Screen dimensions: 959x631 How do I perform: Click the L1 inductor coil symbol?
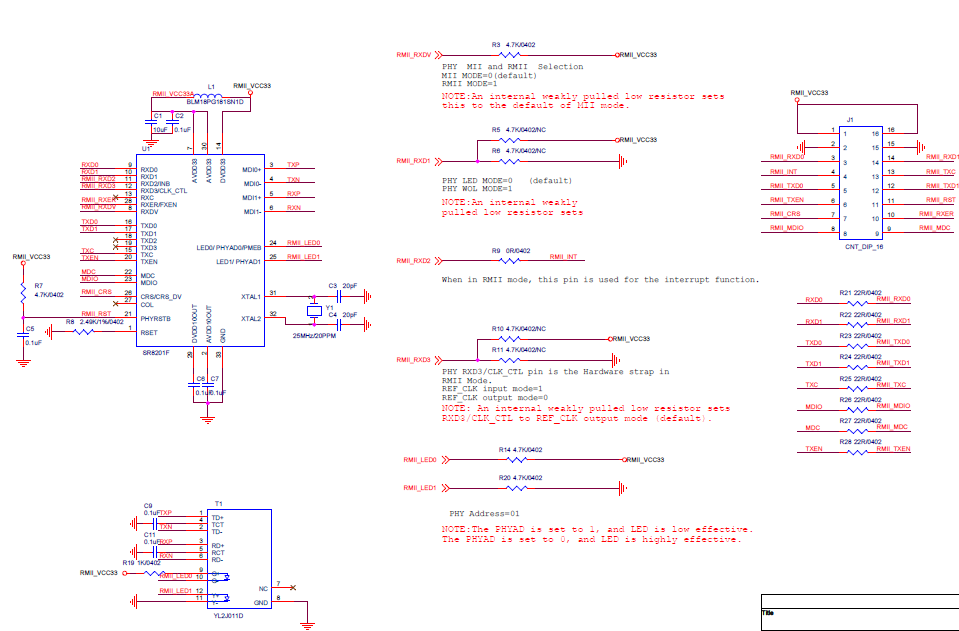(207, 96)
